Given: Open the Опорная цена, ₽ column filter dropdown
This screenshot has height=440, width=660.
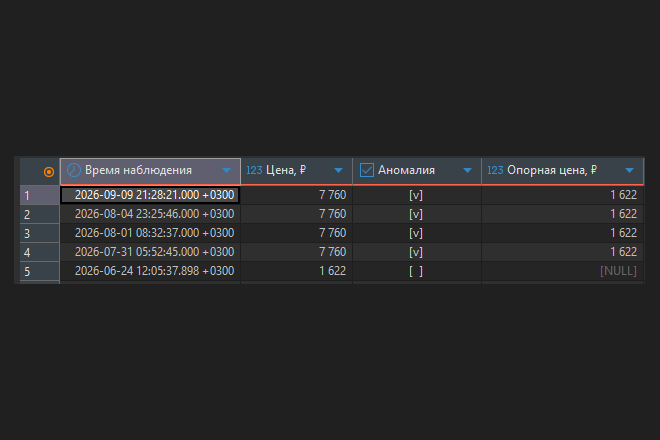Looking at the screenshot, I should [629, 171].
